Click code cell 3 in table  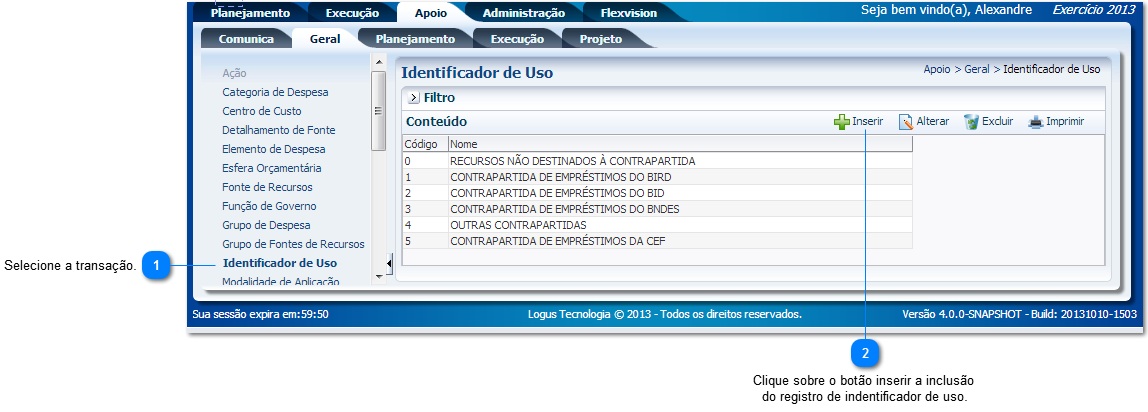tap(425, 209)
